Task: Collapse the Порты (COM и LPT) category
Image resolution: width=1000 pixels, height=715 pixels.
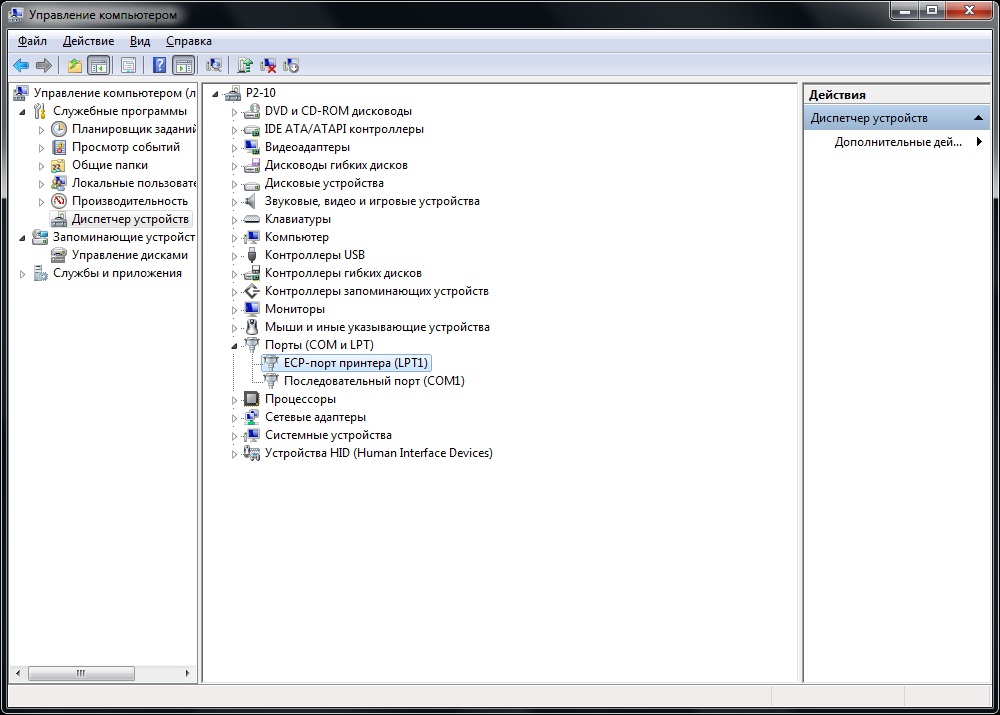Action: pos(234,346)
